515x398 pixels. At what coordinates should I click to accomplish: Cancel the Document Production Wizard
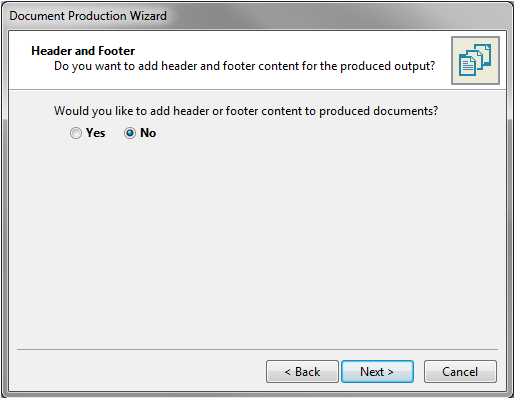click(x=460, y=371)
